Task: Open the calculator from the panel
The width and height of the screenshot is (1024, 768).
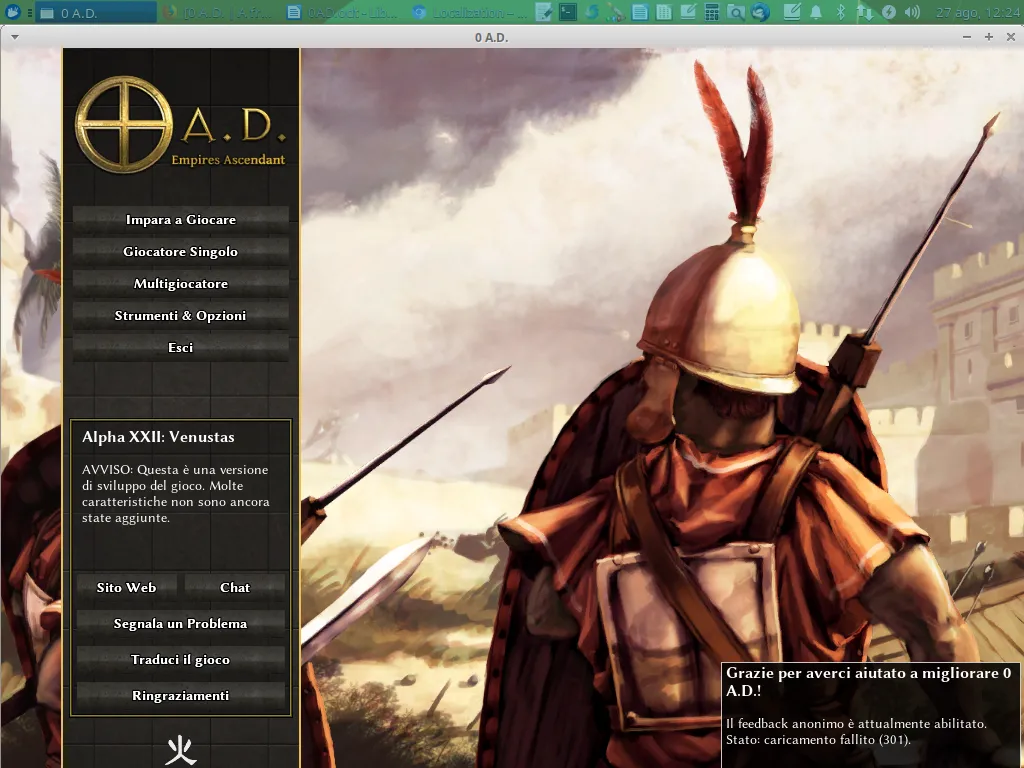Action: pos(712,12)
